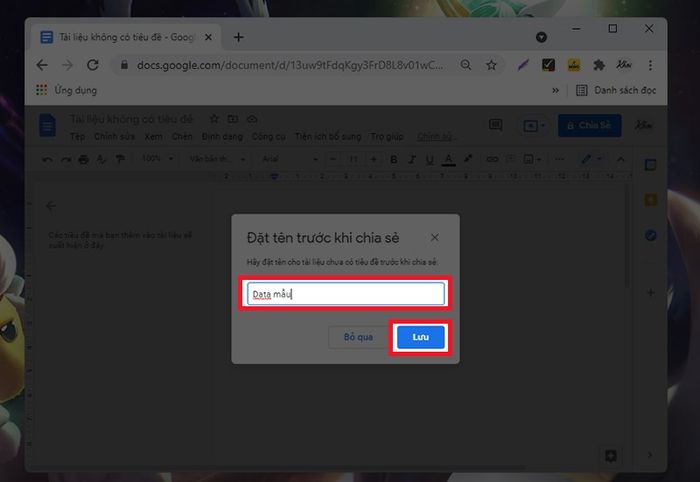Open the Arial font dropdown
Viewport: 700px width, 482px height.
pos(289,159)
